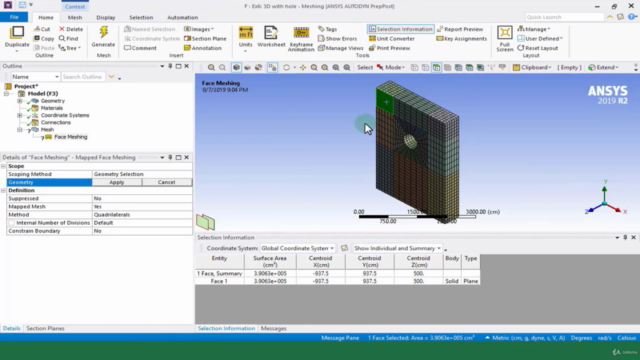
Task: Open the Section Planes tab
Action: [45, 328]
